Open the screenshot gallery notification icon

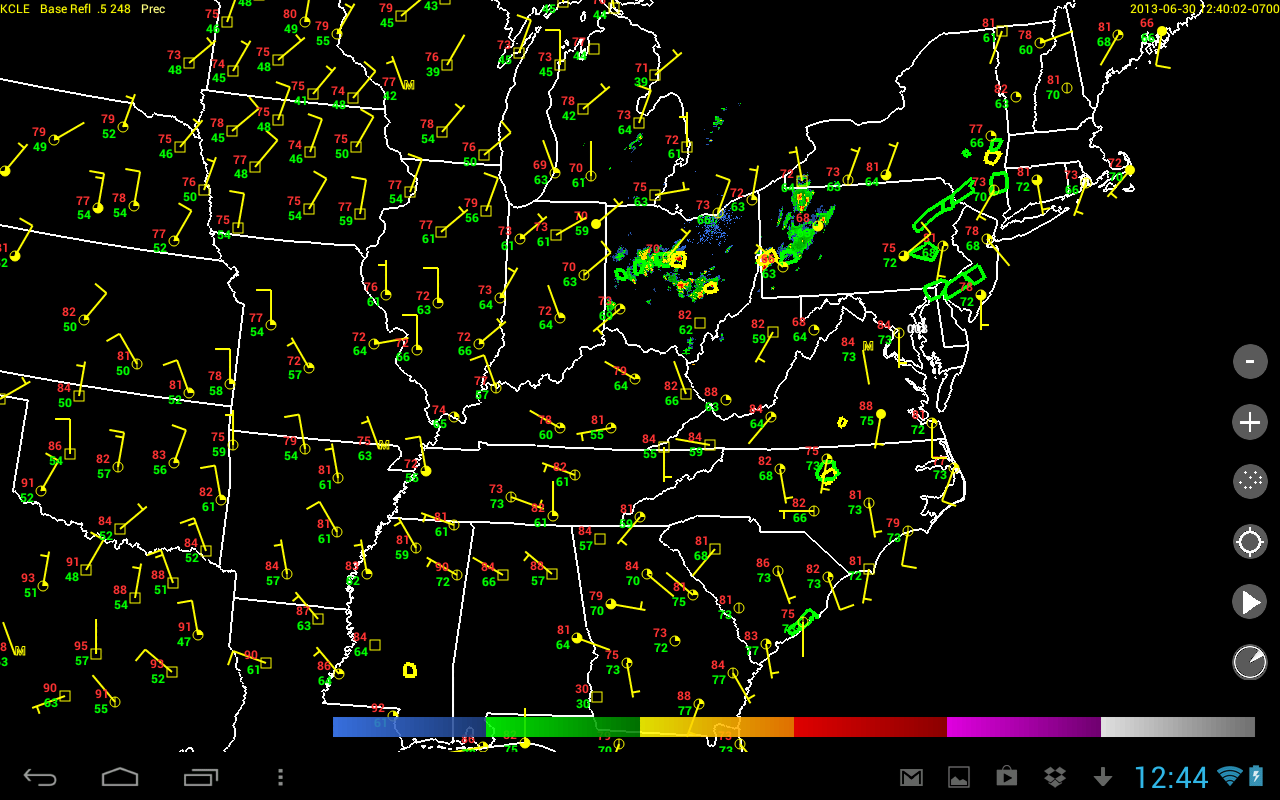(x=960, y=775)
